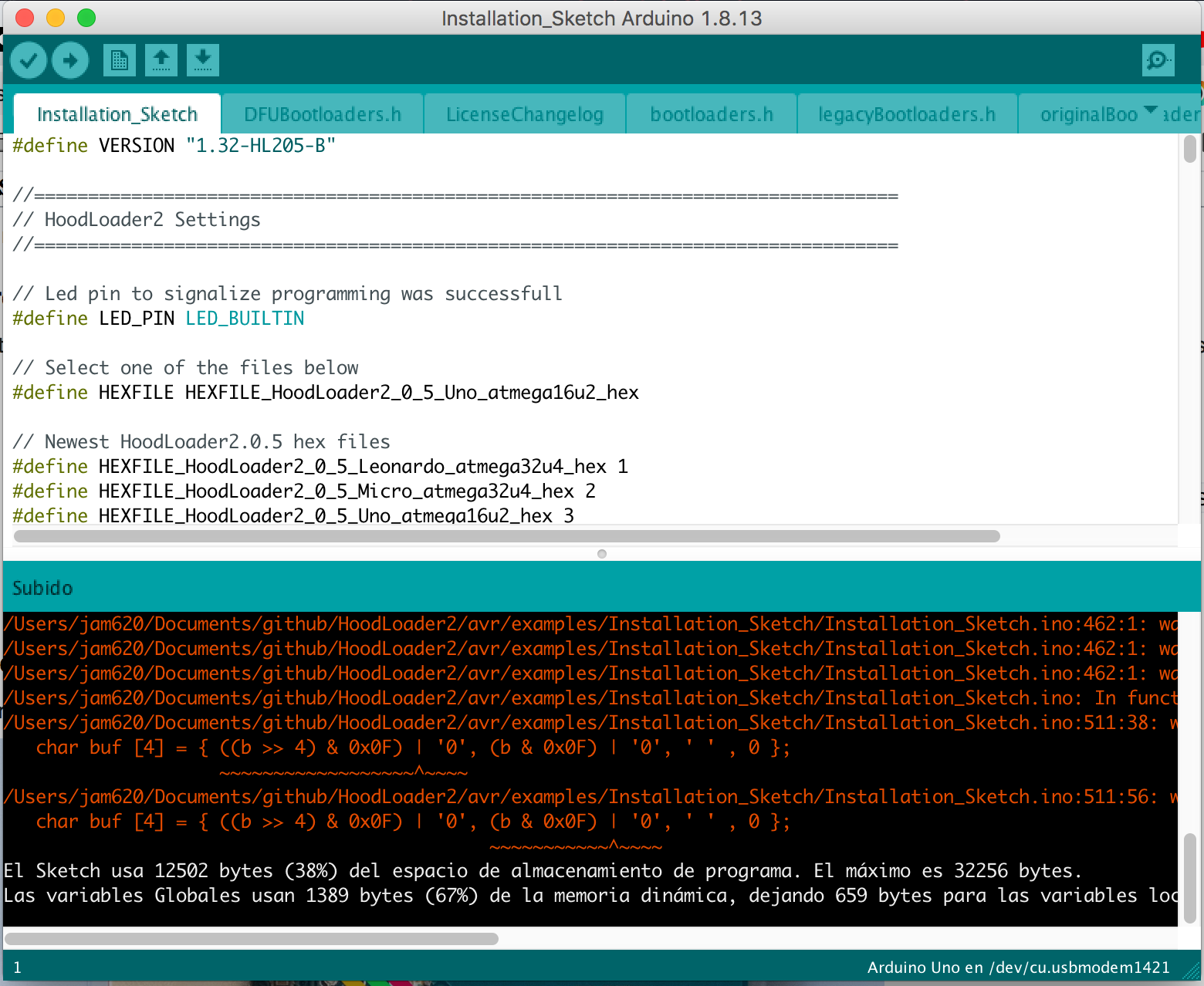
Task: Click the Verify (checkmark) button
Action: click(29, 60)
